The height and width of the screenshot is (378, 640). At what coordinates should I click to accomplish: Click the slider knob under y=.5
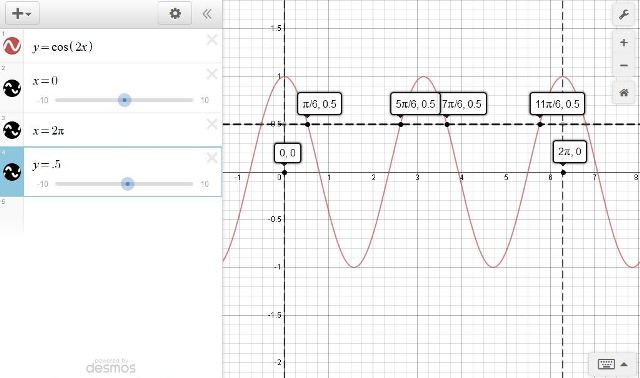coord(128,184)
